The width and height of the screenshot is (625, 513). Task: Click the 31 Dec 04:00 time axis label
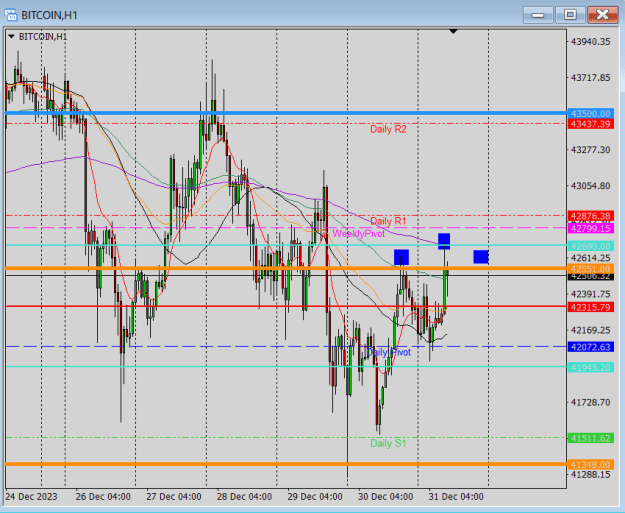[x=456, y=497]
